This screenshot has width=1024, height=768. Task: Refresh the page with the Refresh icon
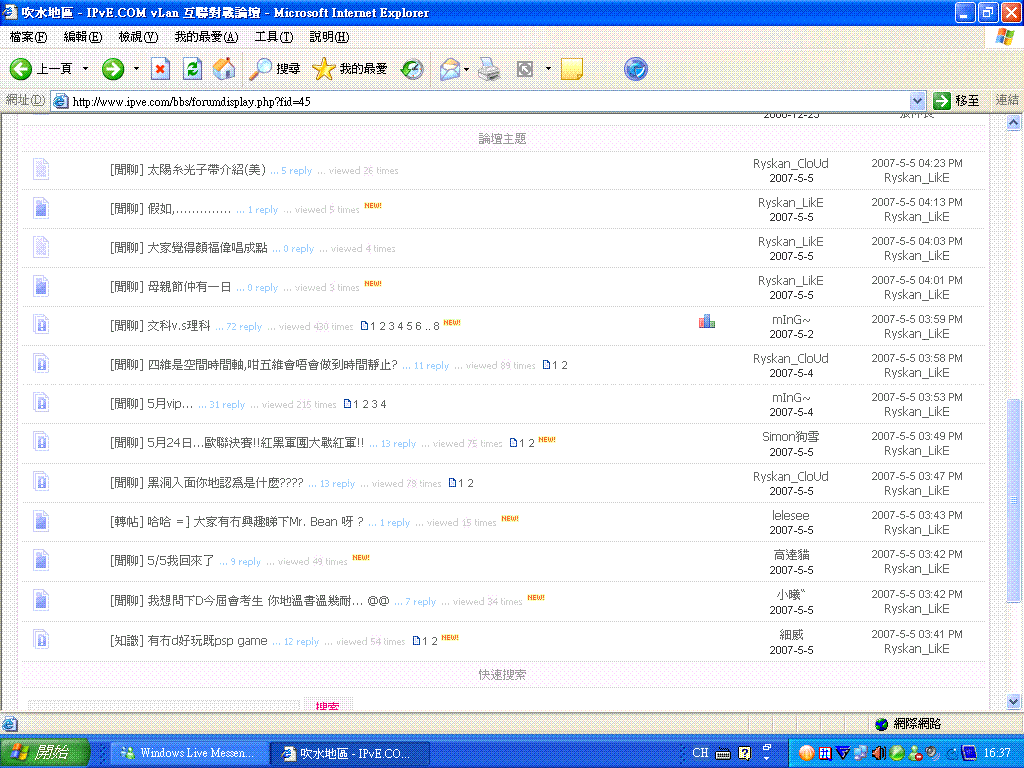click(193, 69)
